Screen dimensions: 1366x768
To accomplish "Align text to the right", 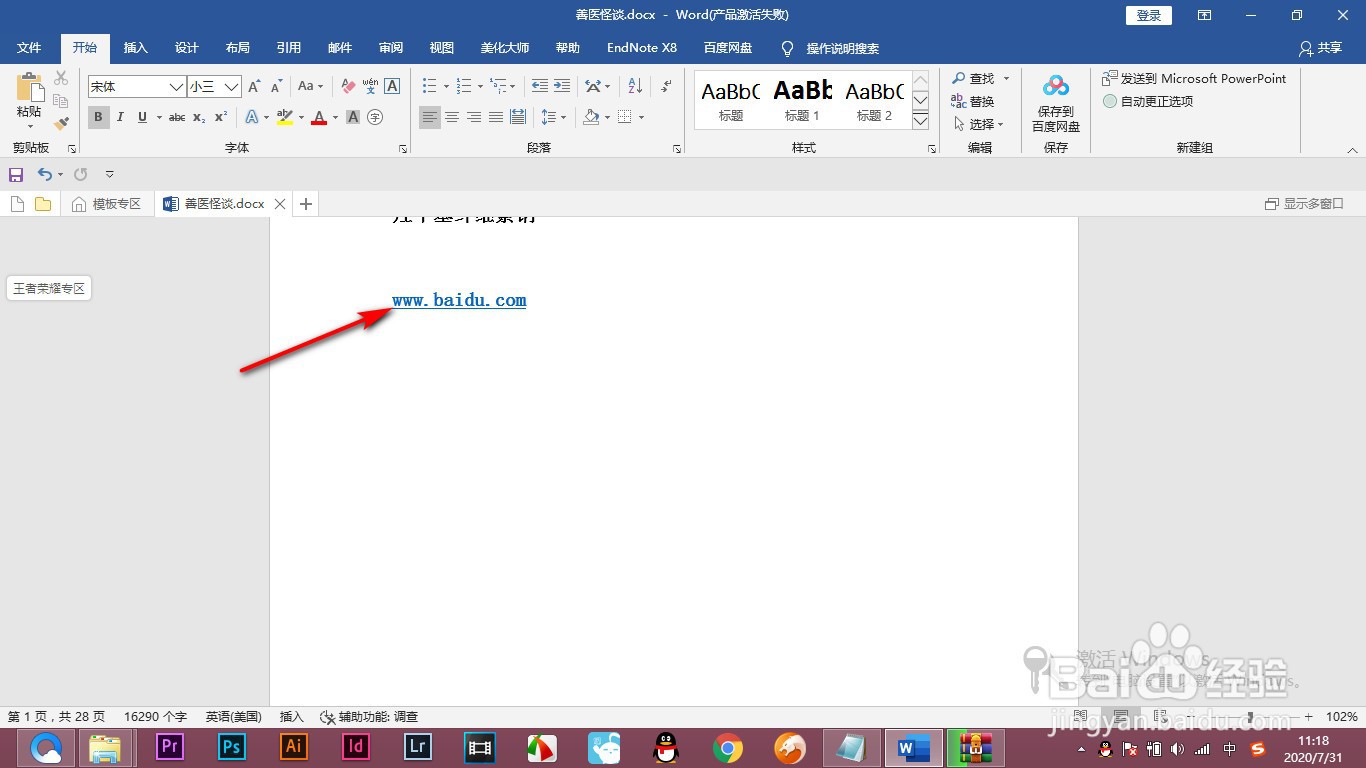I will 474,117.
